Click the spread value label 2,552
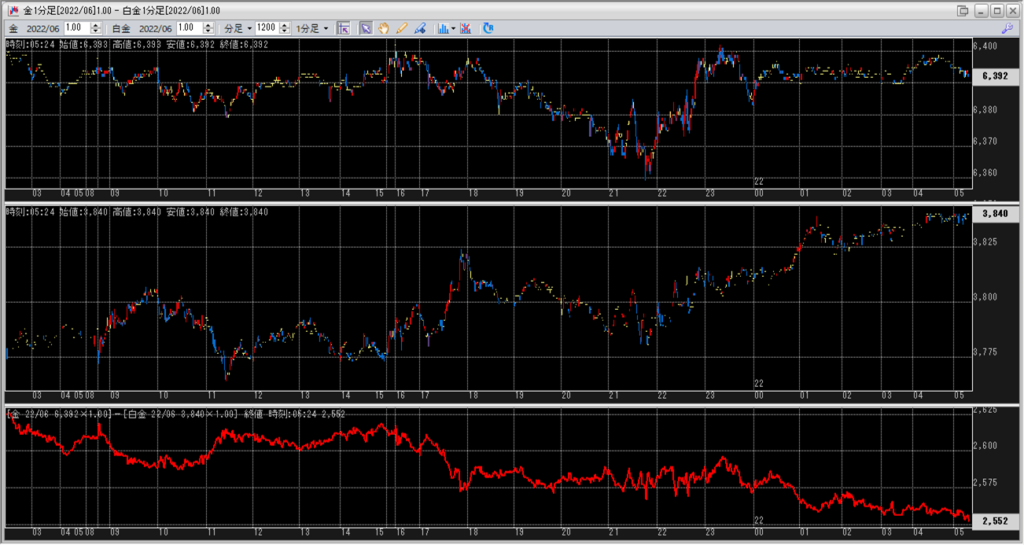1024x545 pixels. tap(994, 521)
